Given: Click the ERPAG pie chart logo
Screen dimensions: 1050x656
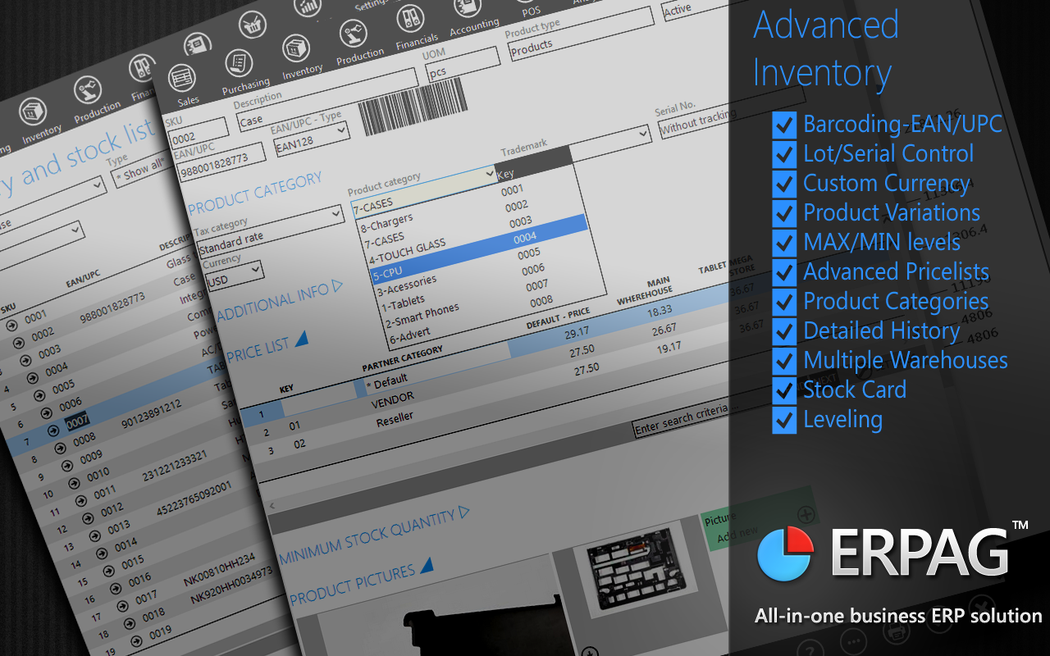Looking at the screenshot, I should (784, 553).
